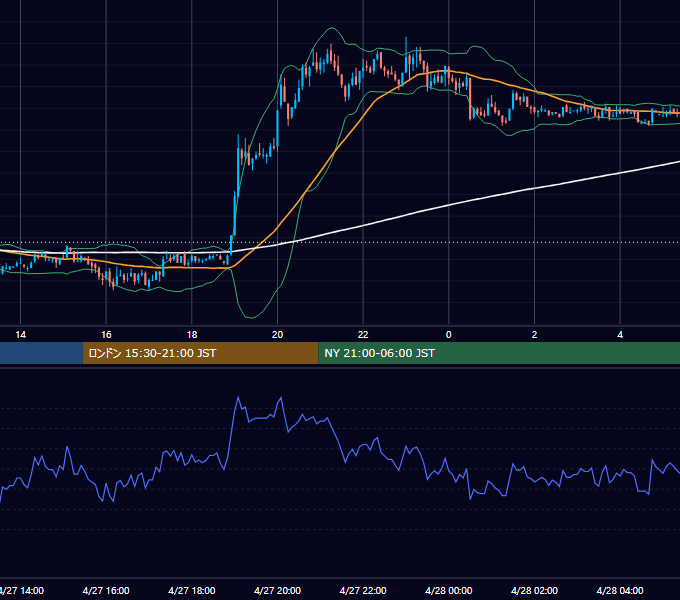Select the hour label 18 on the price chart

point(192,335)
